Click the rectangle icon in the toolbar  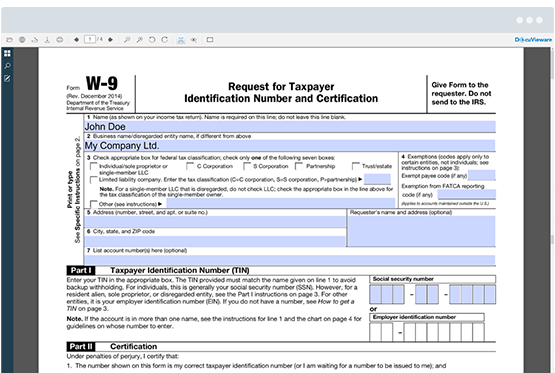tap(210, 40)
